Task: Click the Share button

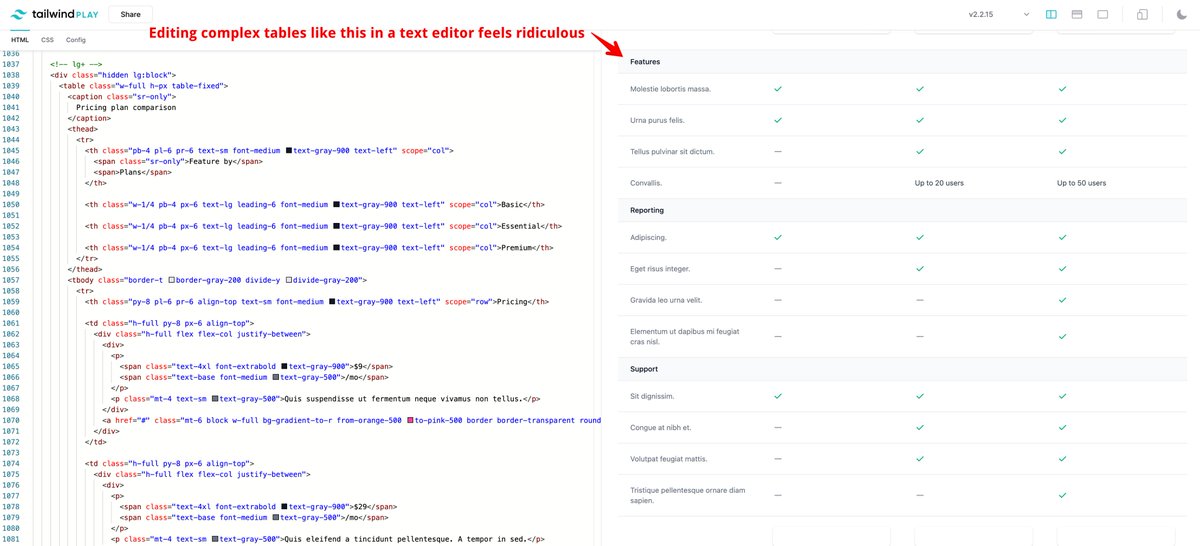Action: (130, 15)
